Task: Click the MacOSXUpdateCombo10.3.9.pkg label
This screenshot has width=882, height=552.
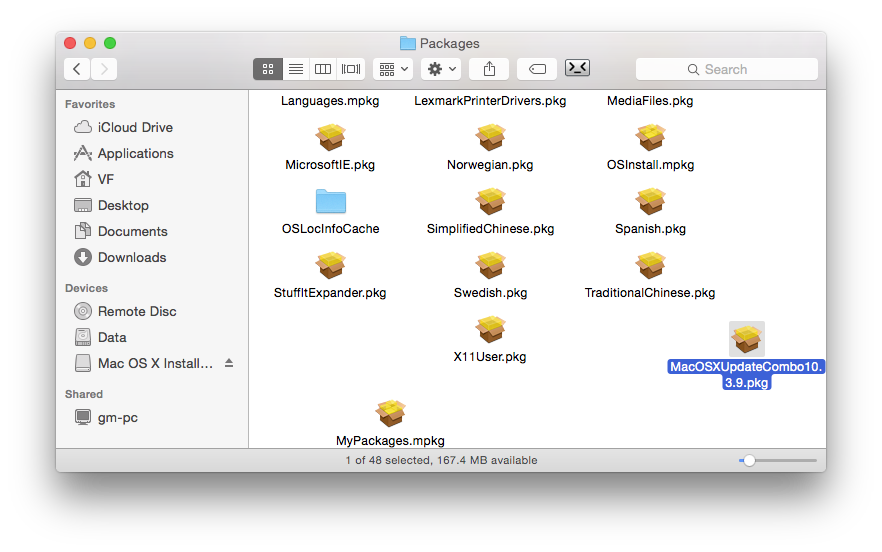Action: [746, 375]
